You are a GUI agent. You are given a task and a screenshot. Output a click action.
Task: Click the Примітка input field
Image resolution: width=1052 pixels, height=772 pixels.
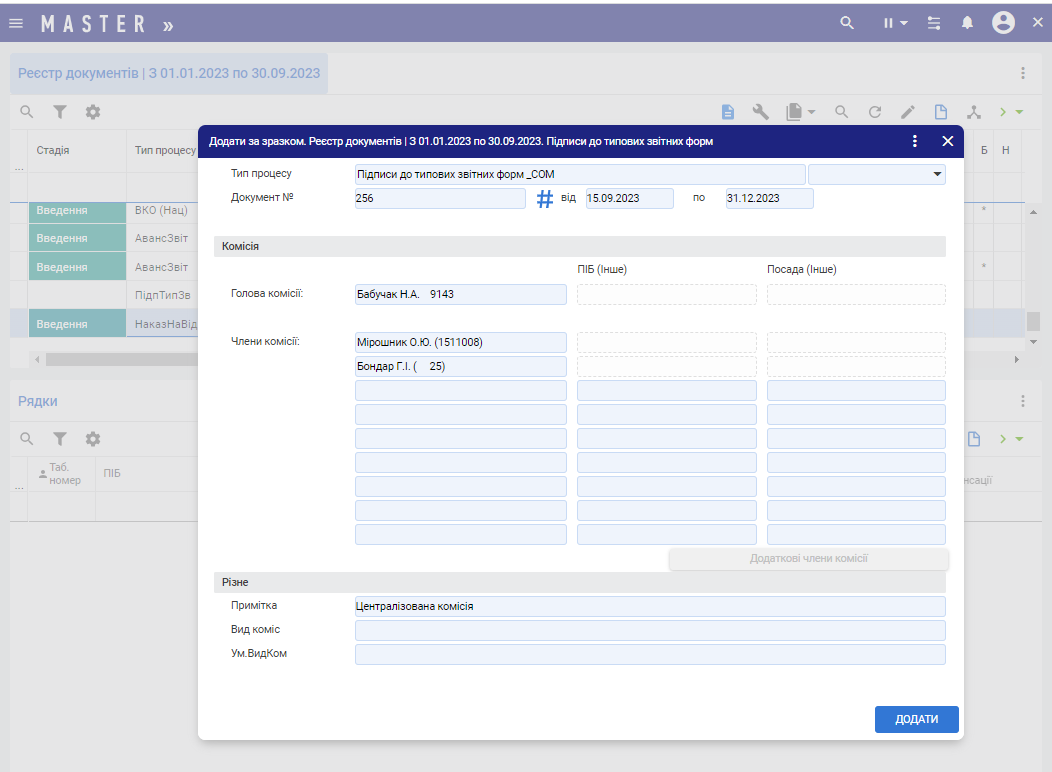pyautogui.click(x=649, y=606)
